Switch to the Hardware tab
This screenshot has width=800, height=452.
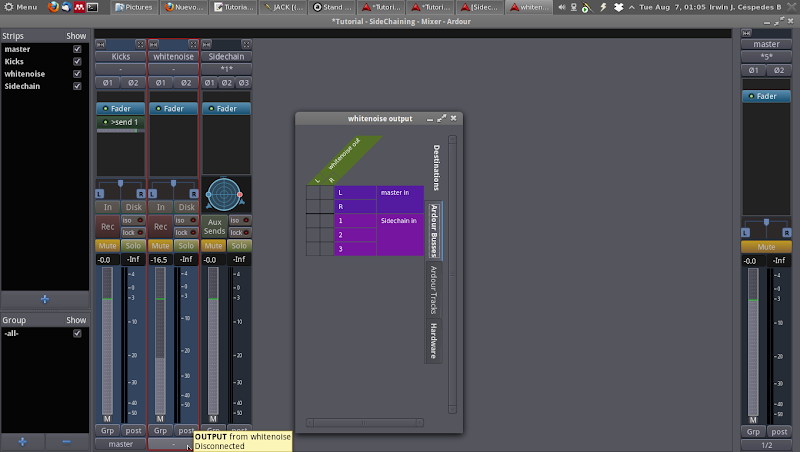(434, 341)
